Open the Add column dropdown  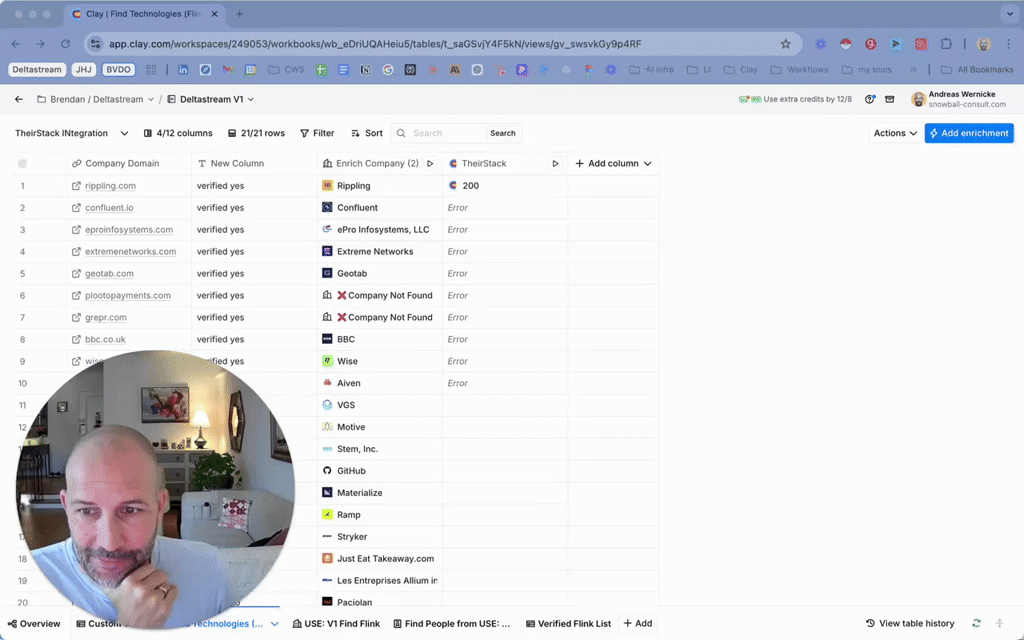coord(613,164)
